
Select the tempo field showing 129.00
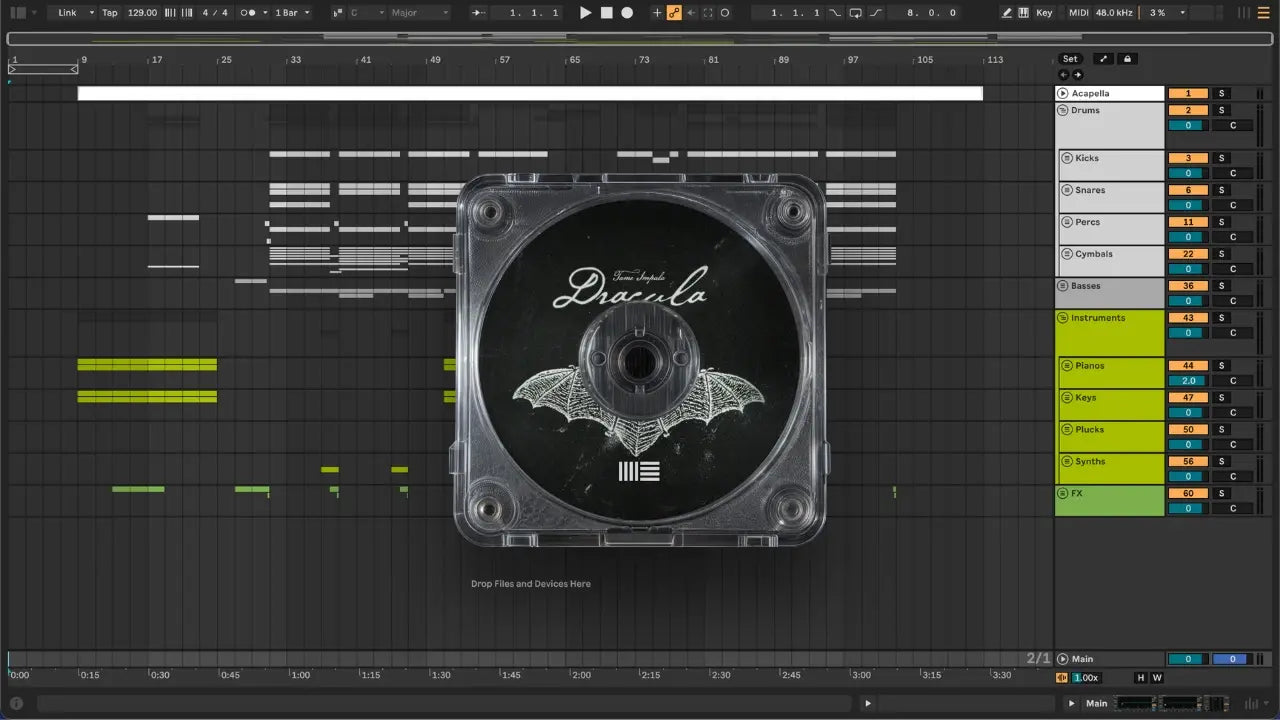click(143, 13)
